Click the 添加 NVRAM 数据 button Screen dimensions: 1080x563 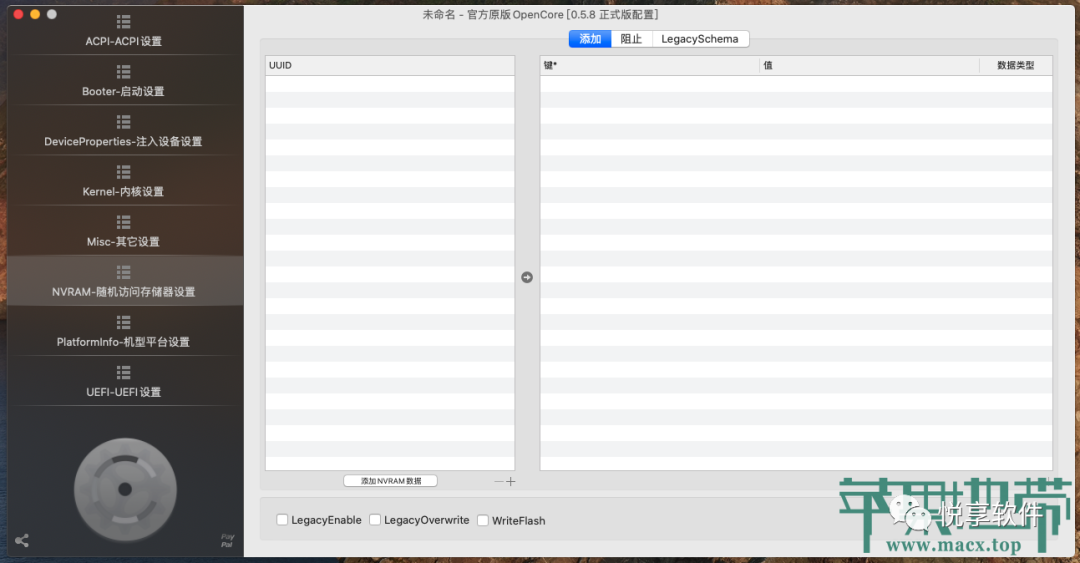pos(391,481)
